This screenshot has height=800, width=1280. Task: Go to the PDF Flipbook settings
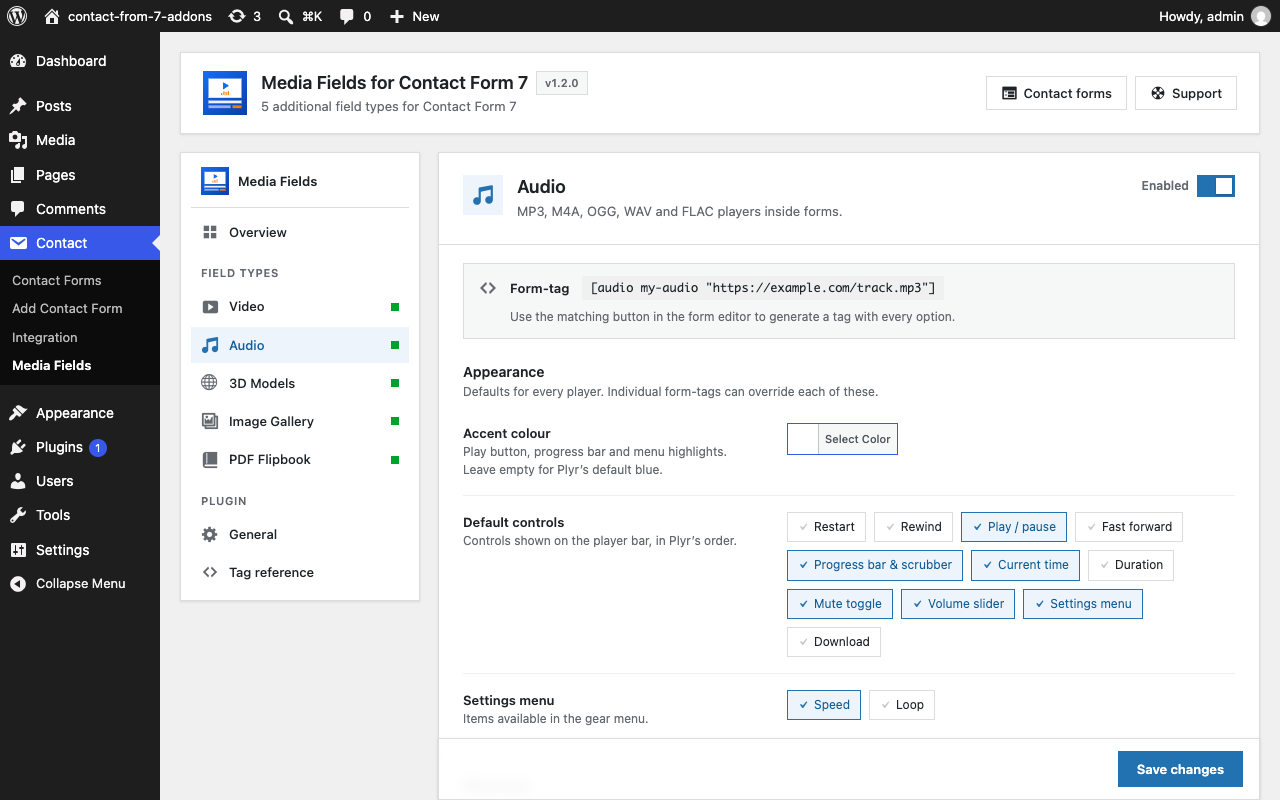(x=300, y=459)
